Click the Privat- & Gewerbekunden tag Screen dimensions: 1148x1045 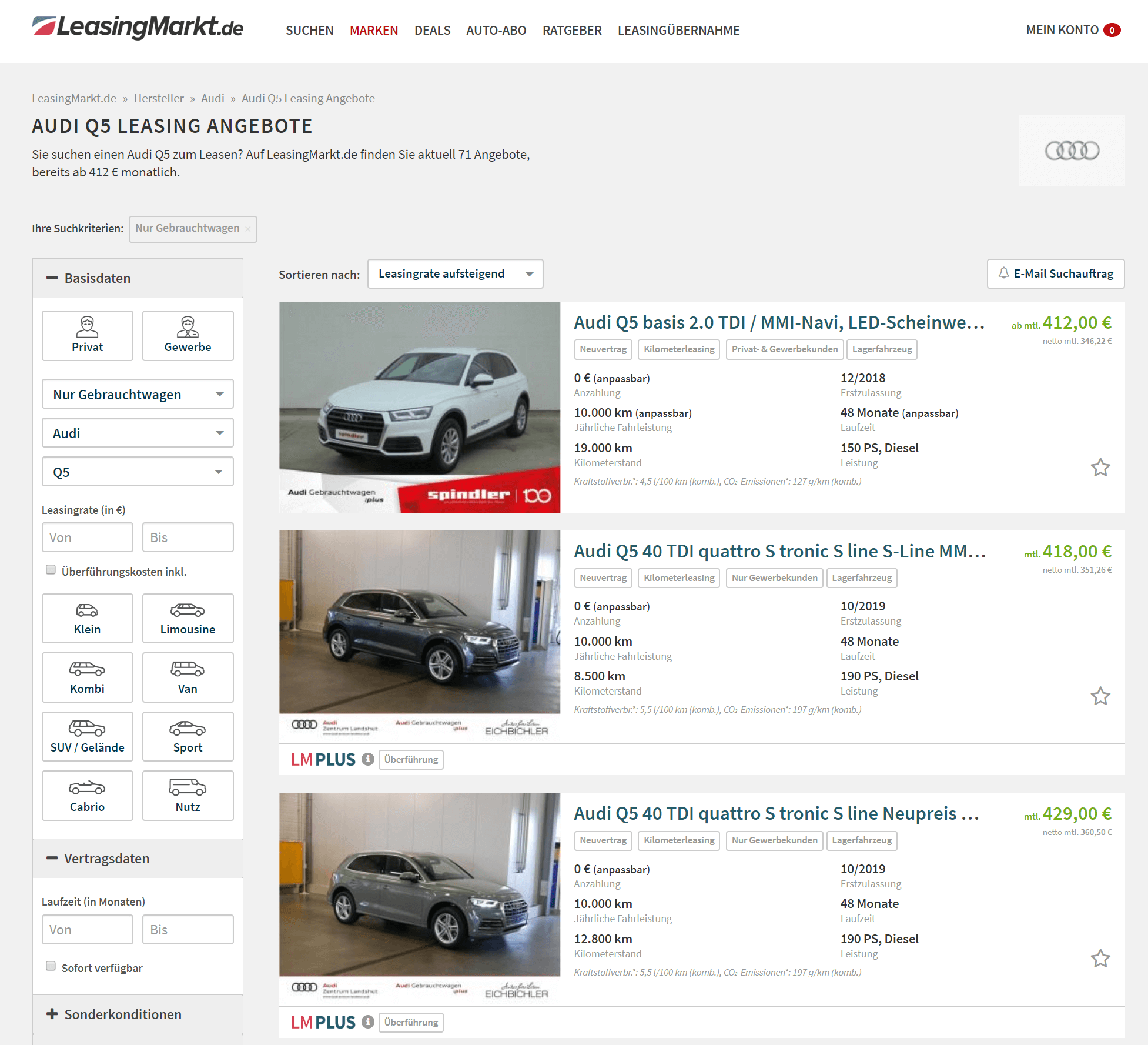[x=785, y=349]
